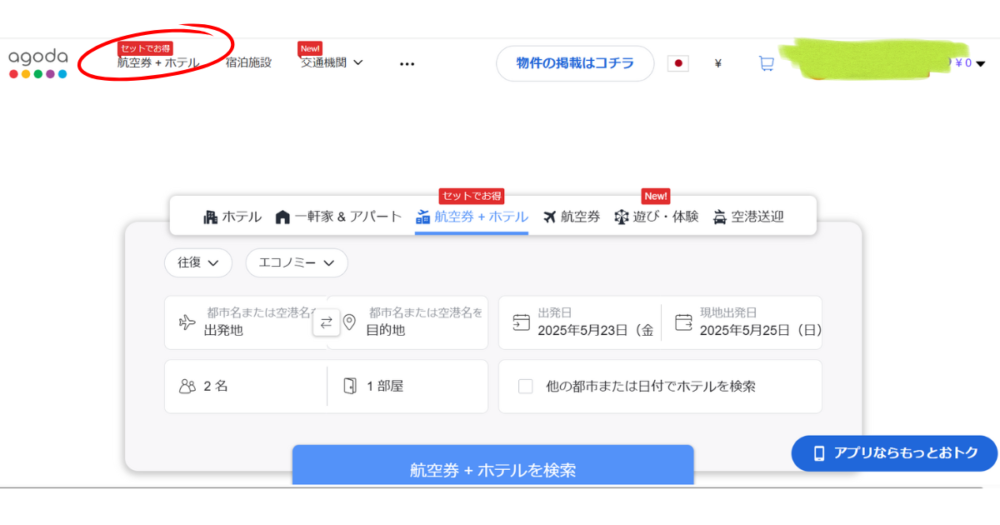Switch to 一軒家 & アパート tab

(x=339, y=217)
